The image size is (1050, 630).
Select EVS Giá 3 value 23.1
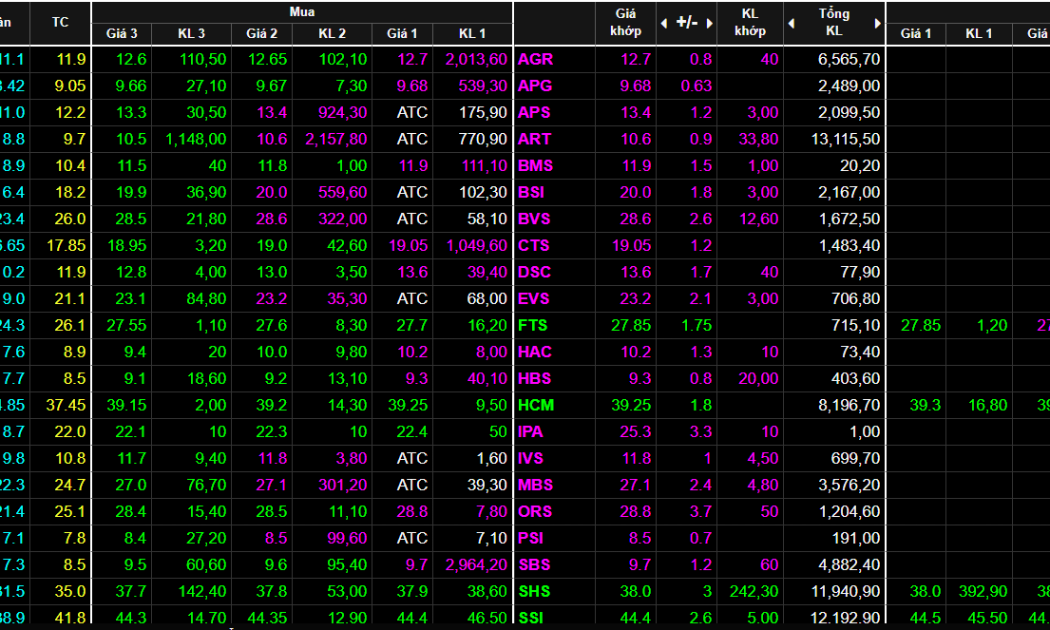click(131, 299)
